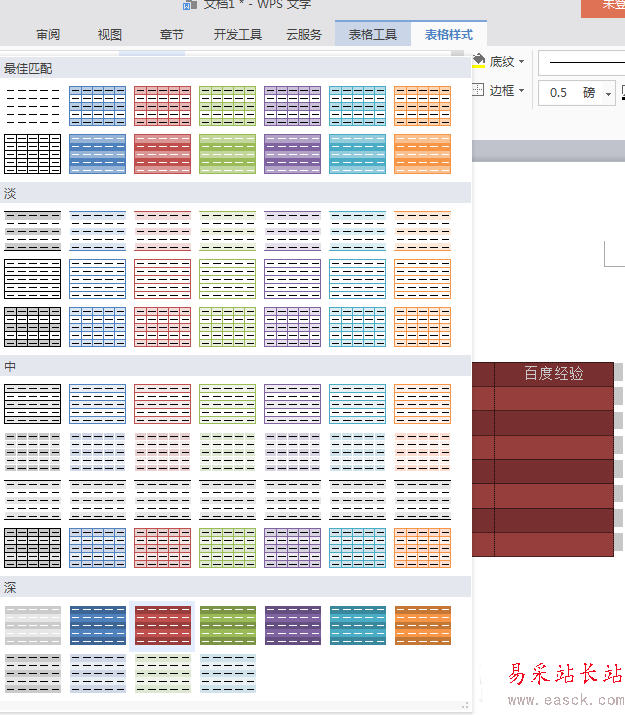
Task: Pick solid orange banded style in 最佳匹配
Action: (423, 154)
